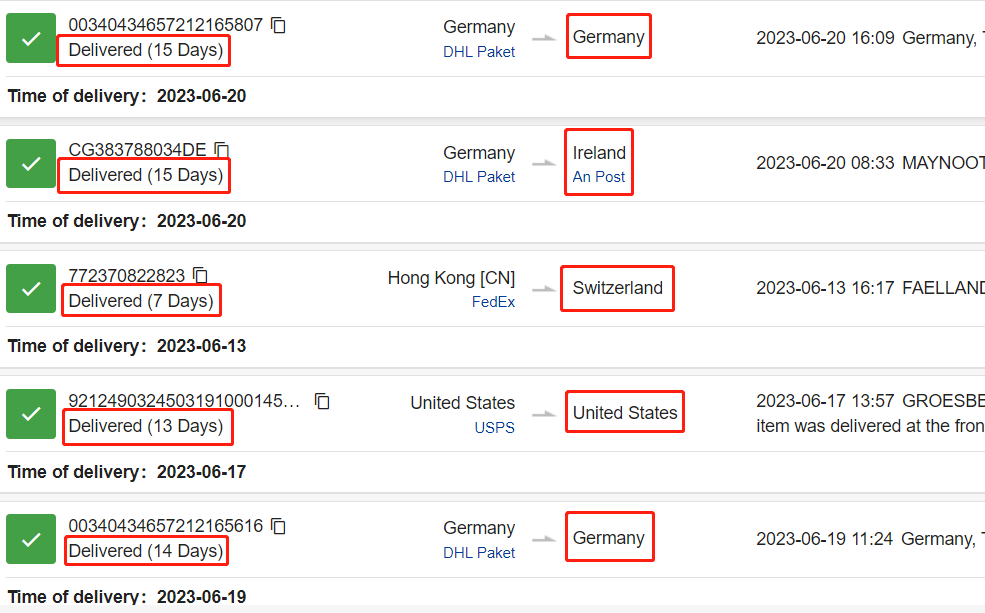This screenshot has height=613, width=985.
Task: Open the DHL Paket link in the first row
Action: [479, 52]
